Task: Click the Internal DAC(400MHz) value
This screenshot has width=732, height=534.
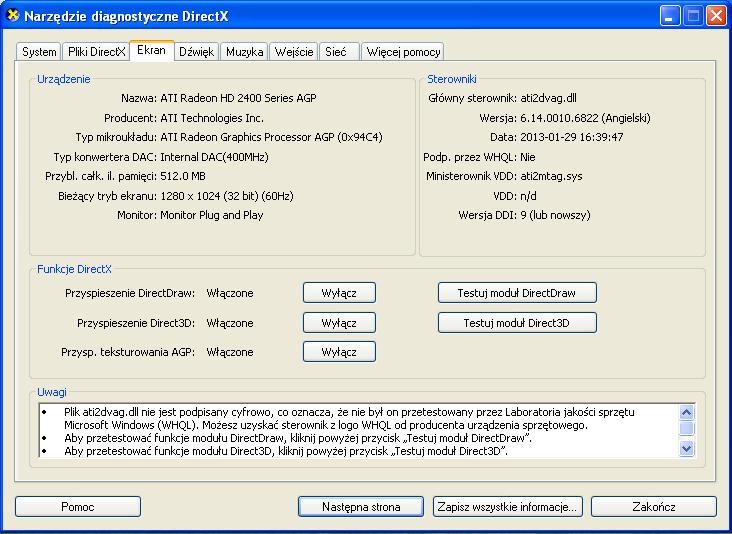Action: click(x=214, y=157)
